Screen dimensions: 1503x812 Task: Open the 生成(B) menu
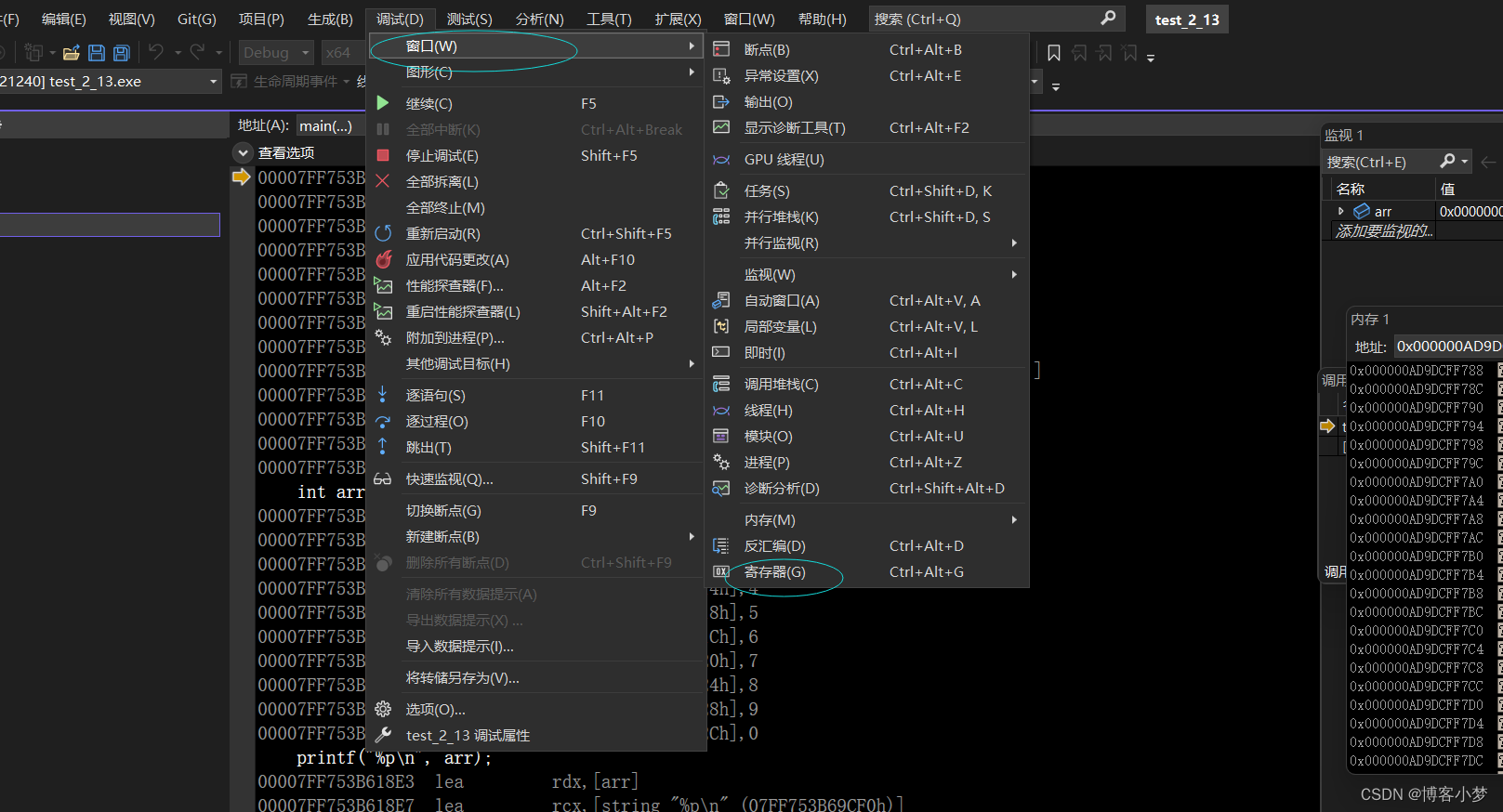click(330, 19)
